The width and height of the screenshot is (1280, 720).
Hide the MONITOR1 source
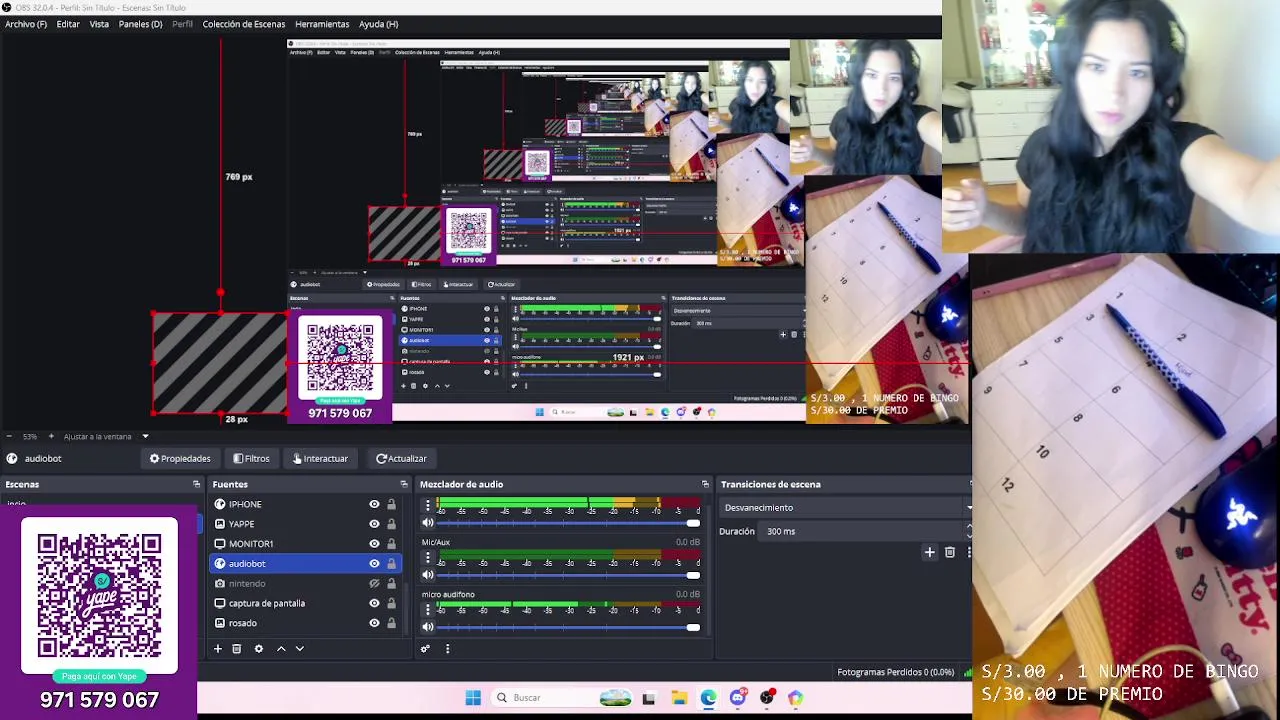pyautogui.click(x=374, y=544)
